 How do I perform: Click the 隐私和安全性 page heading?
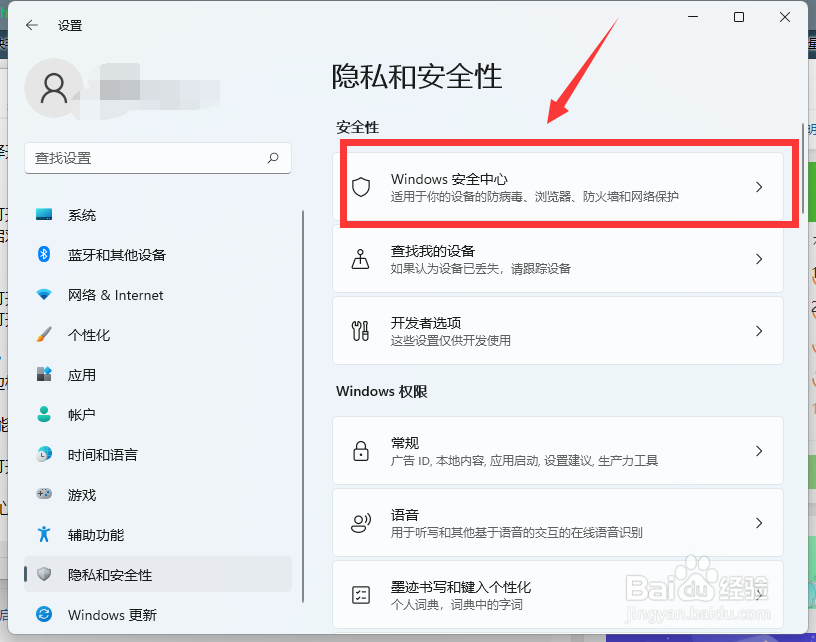pyautogui.click(x=417, y=76)
